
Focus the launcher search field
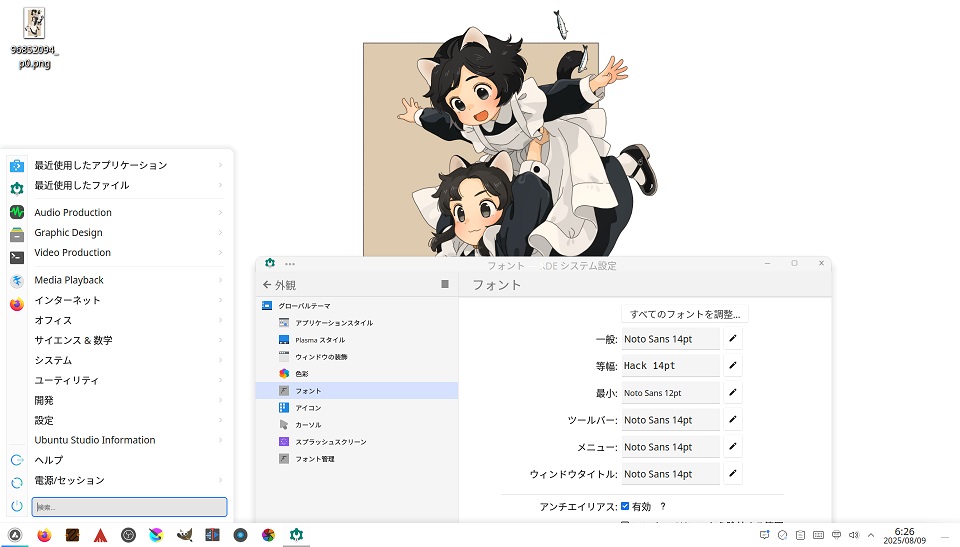click(x=129, y=507)
